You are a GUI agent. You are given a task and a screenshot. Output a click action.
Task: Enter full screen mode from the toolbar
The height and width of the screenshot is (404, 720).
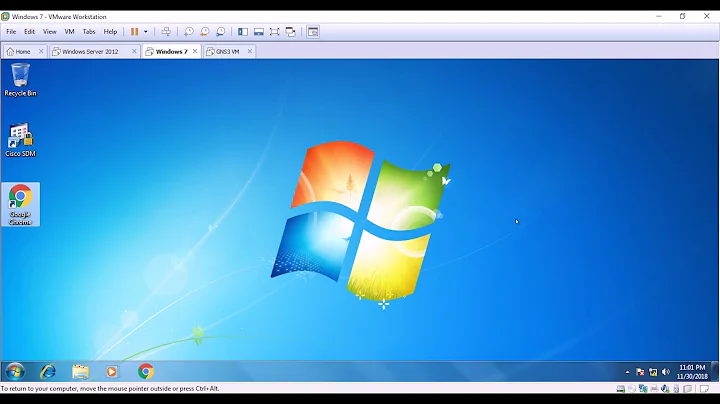275,32
